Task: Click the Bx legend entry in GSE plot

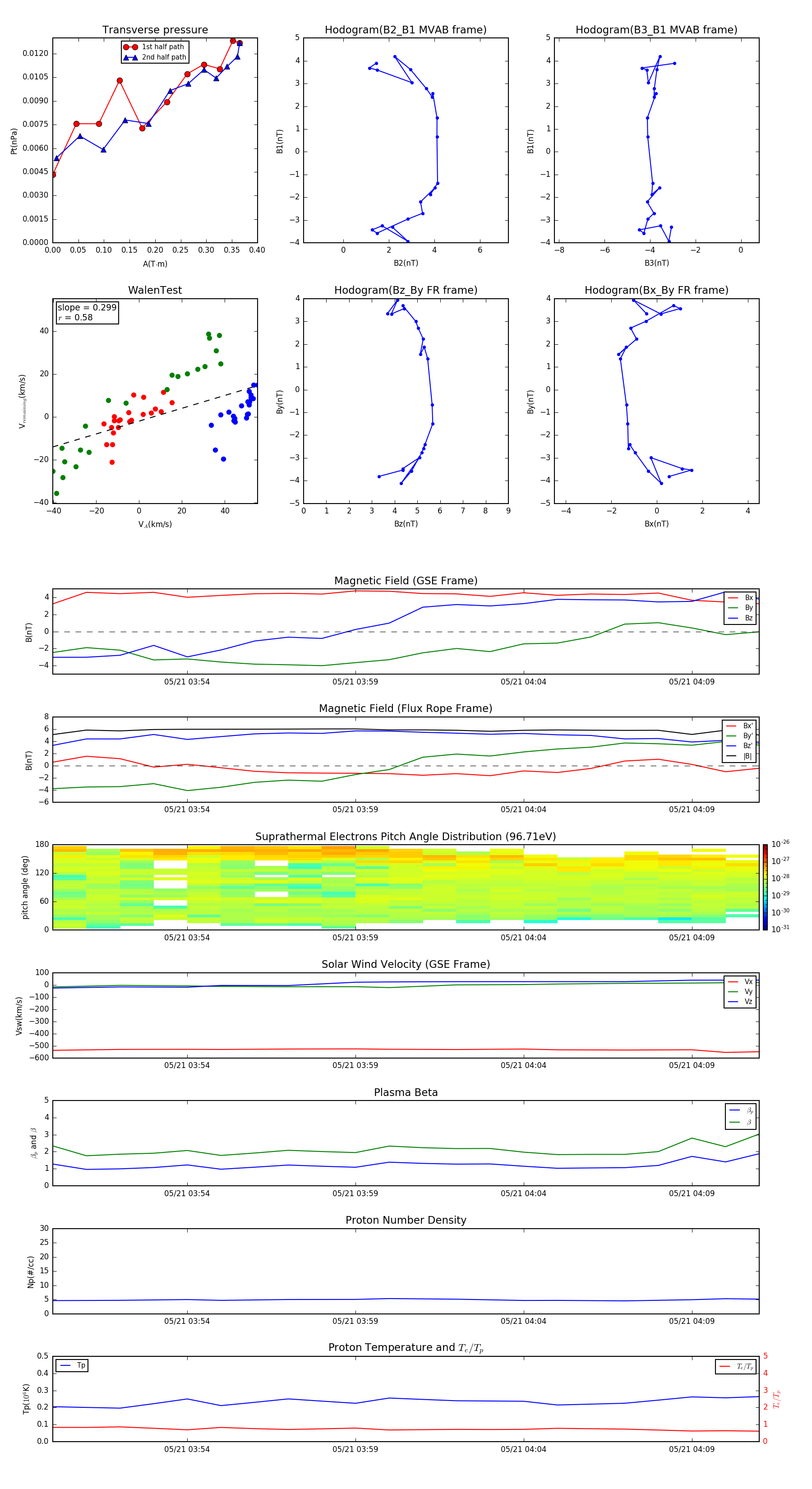Action: click(x=740, y=598)
